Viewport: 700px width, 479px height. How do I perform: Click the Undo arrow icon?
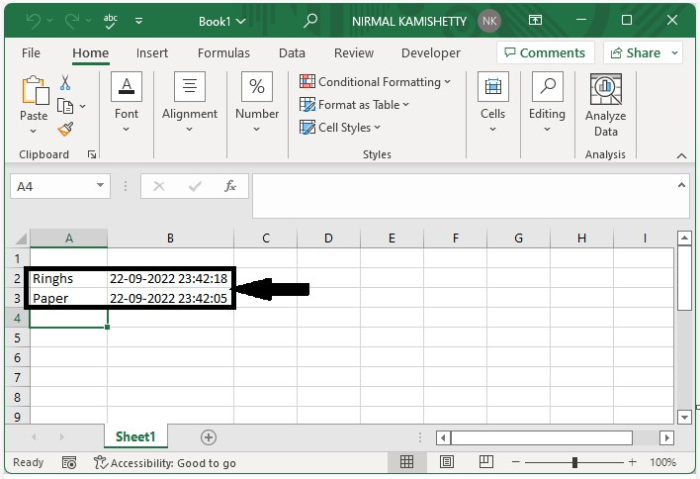[33, 21]
